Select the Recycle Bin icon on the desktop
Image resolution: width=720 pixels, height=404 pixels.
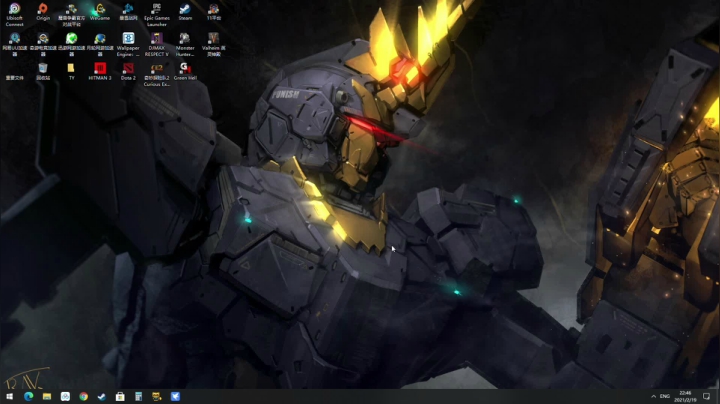(43, 71)
